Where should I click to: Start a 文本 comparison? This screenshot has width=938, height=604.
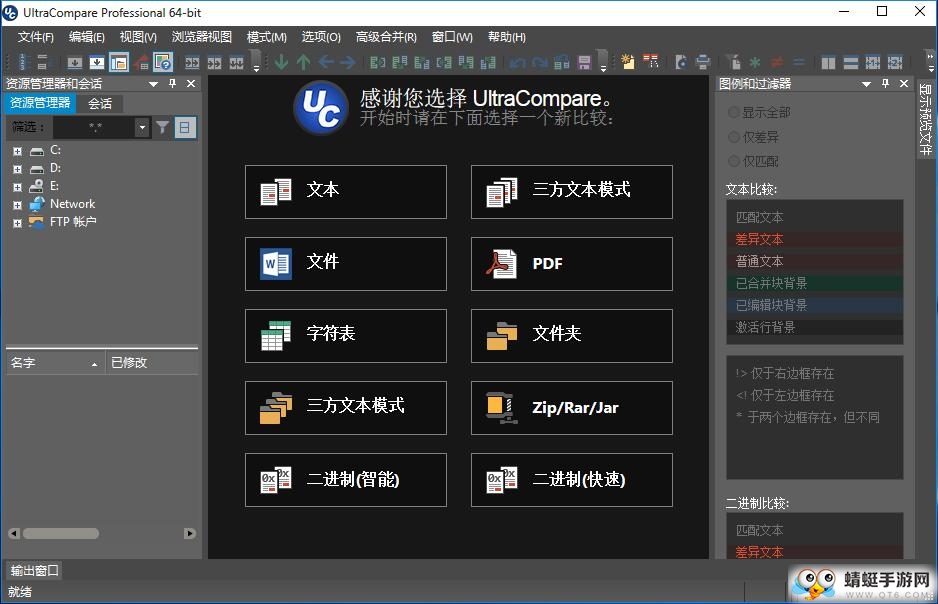pos(346,192)
